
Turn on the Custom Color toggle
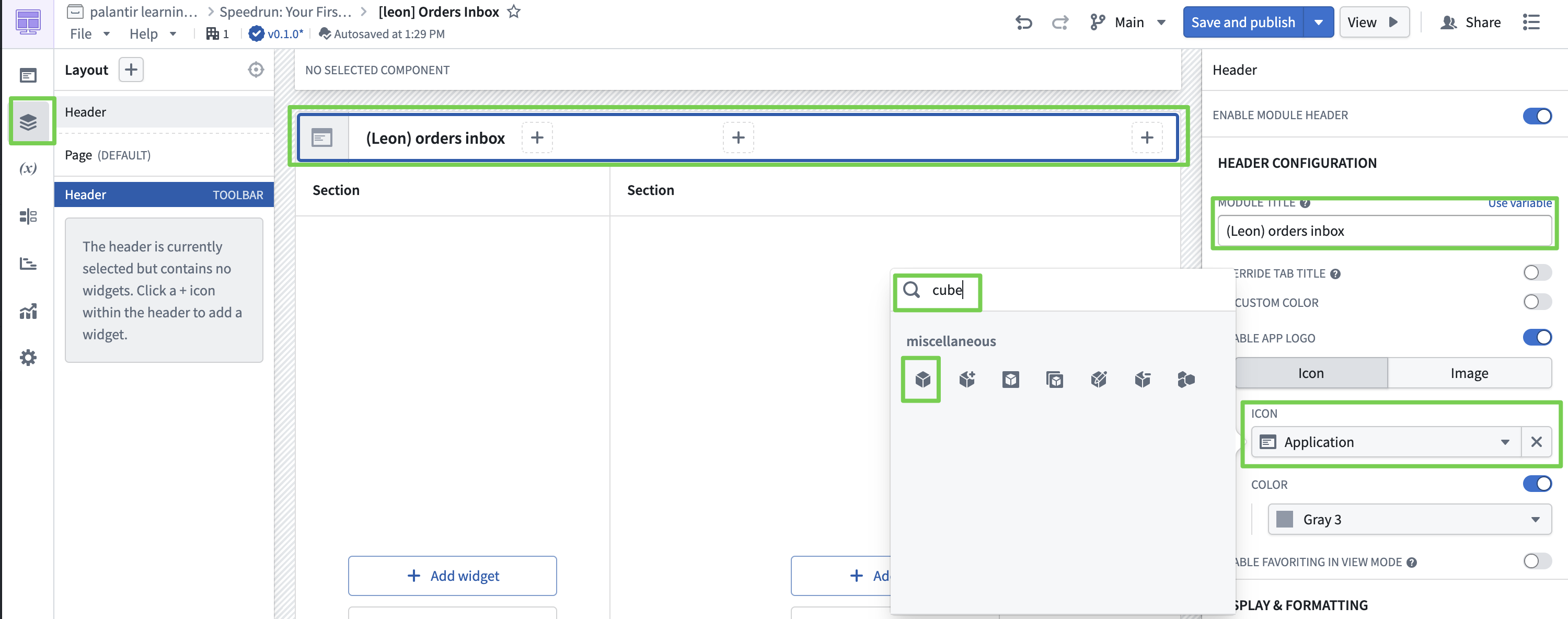(1536, 302)
